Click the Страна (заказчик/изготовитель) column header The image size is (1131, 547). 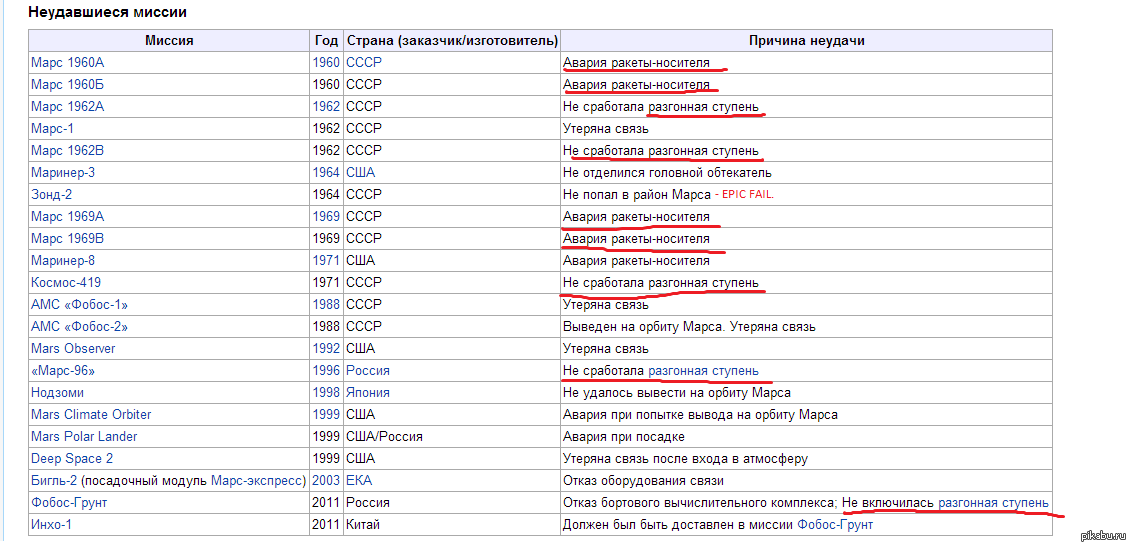pos(452,40)
